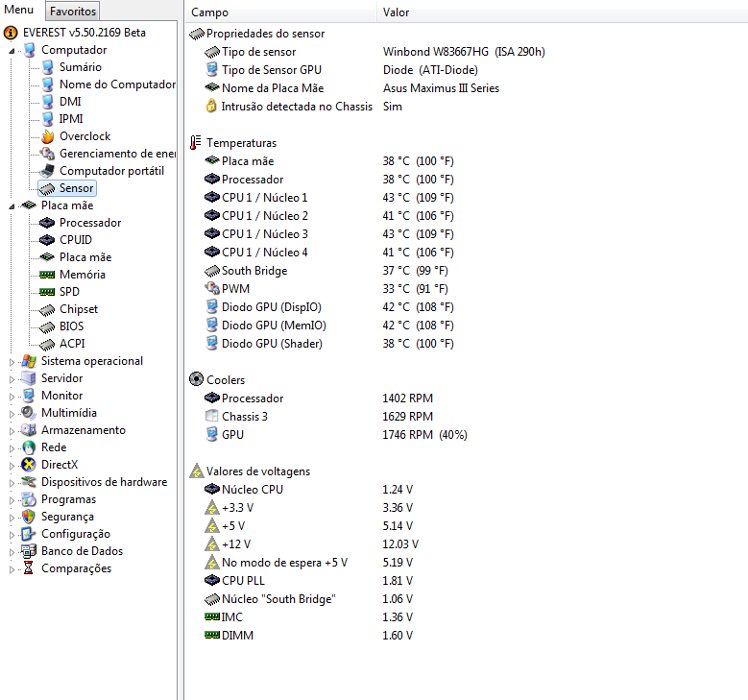Select the CPU PLL voltage row

(309, 581)
